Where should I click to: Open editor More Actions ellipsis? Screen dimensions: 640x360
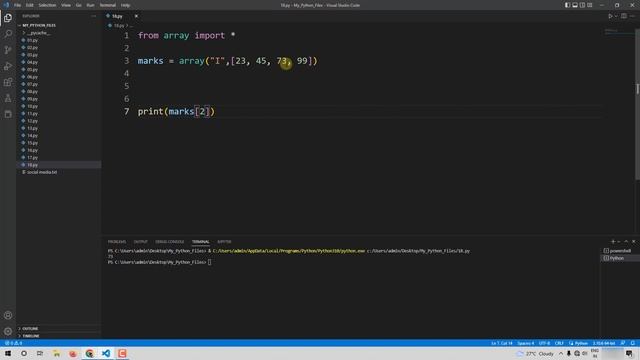pos(632,16)
